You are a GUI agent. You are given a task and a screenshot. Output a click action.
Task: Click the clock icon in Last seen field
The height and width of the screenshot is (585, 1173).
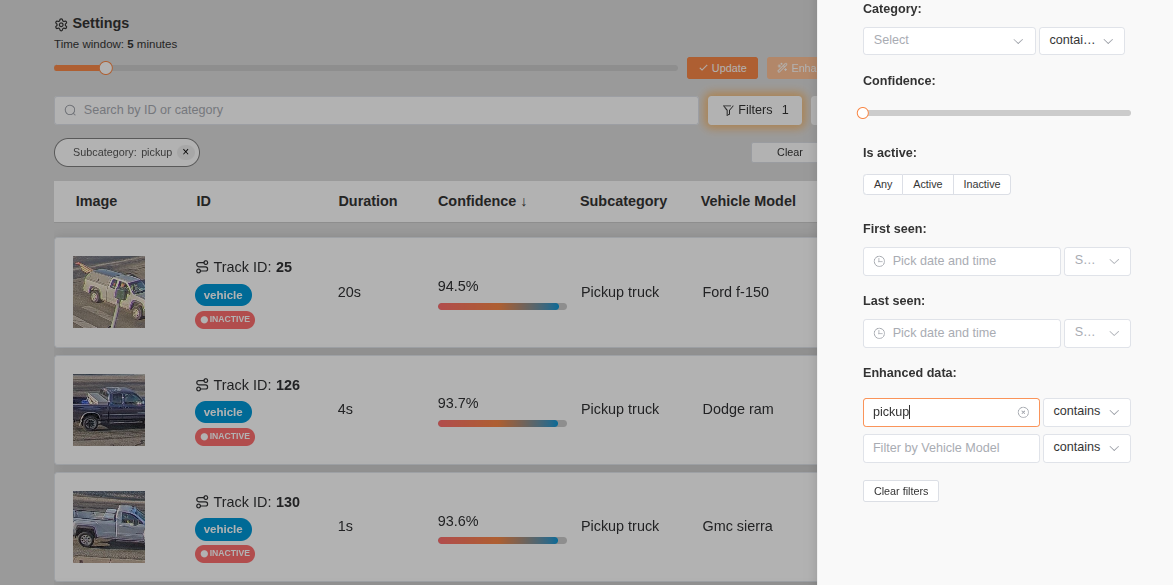pyautogui.click(x=879, y=333)
